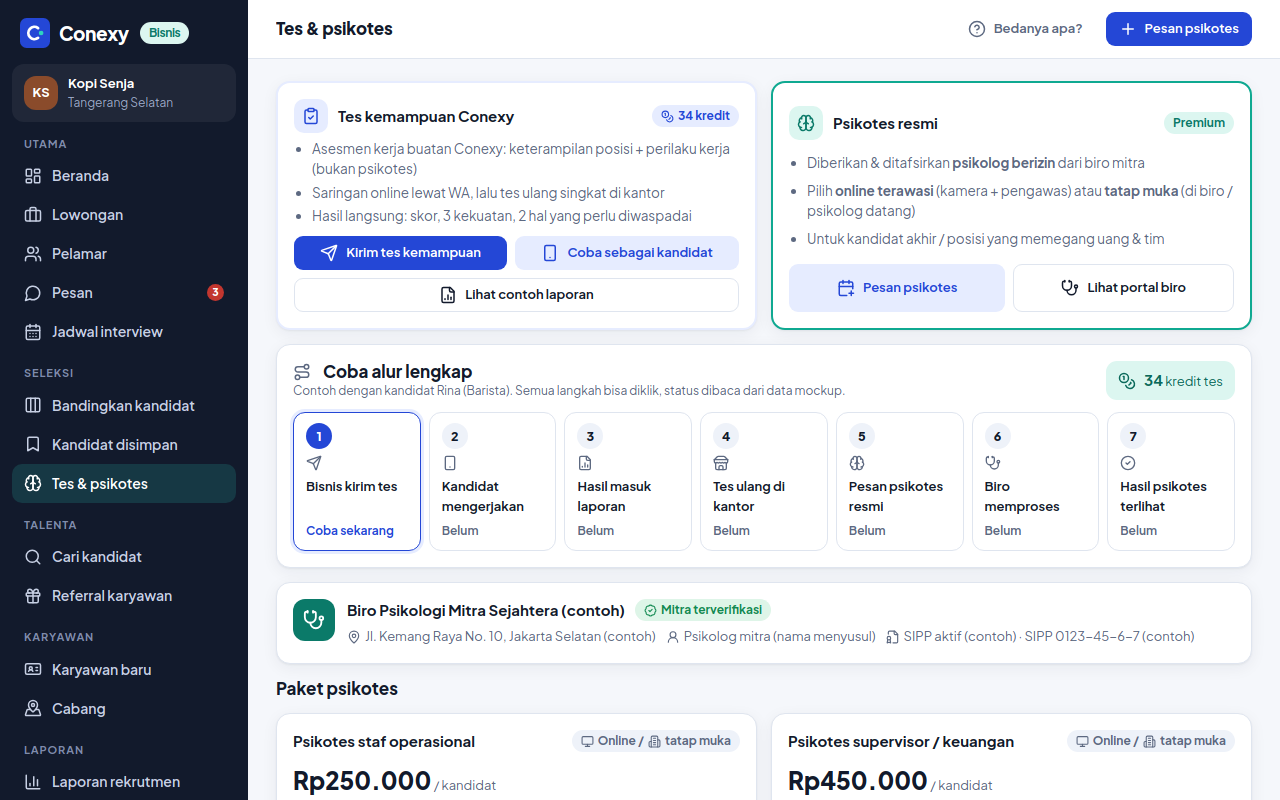
Task: Open Referral karyawan in the sidebar
Action: pyautogui.click(x=124, y=596)
